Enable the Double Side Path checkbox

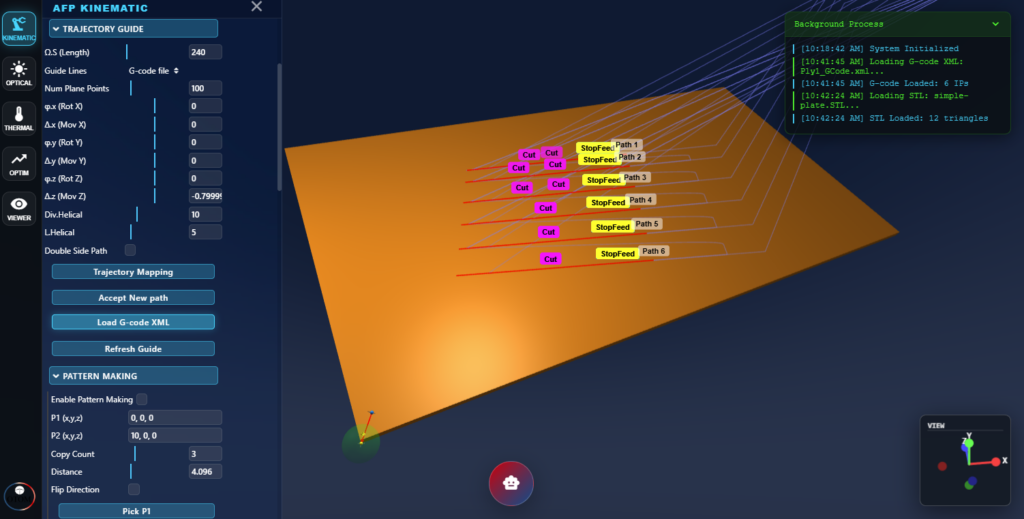click(130, 250)
